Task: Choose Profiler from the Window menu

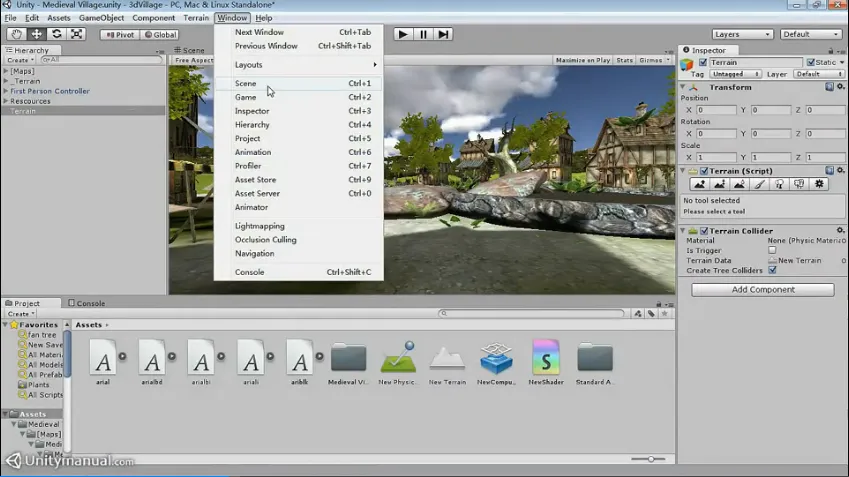Action: point(299,166)
